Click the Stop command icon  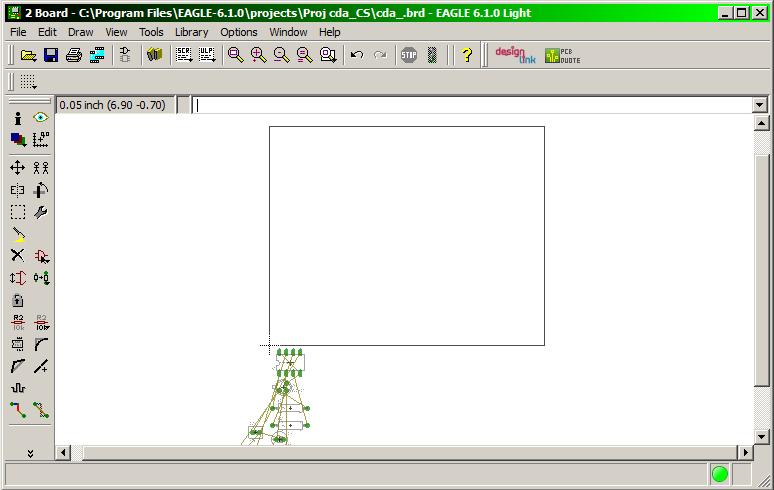pos(409,55)
